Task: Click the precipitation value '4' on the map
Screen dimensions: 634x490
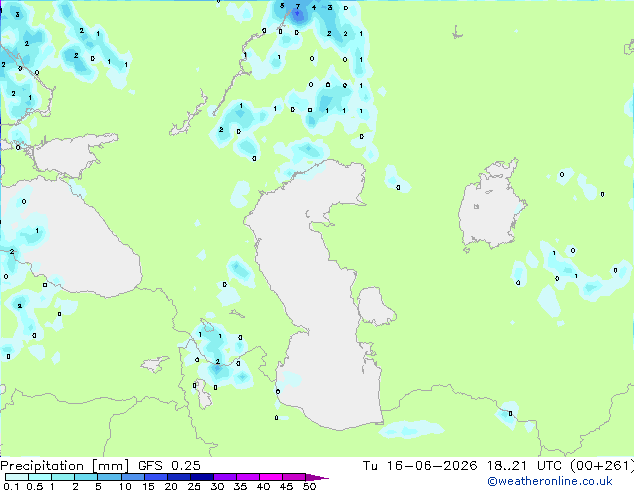Action: coord(314,7)
